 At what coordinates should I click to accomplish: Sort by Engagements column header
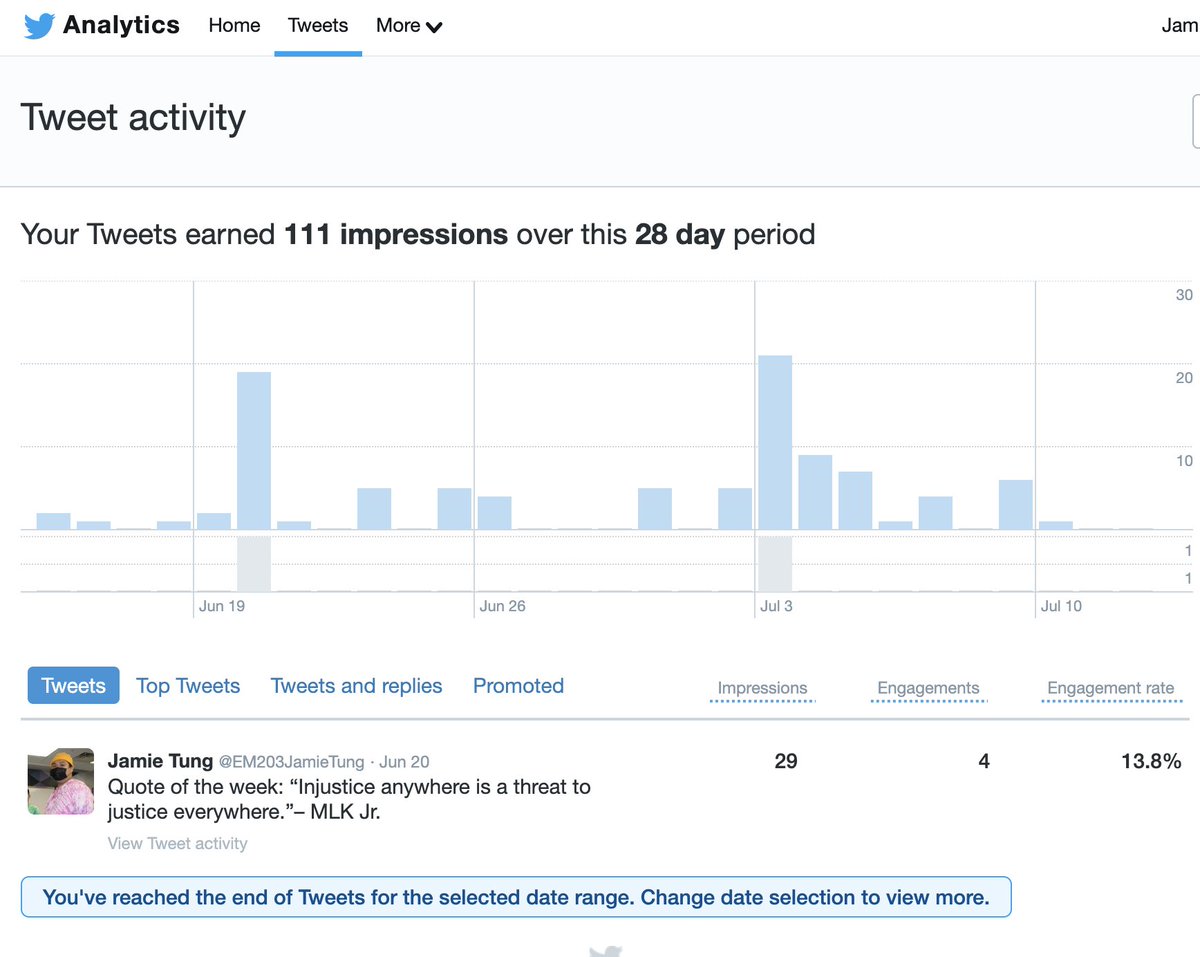click(x=928, y=688)
